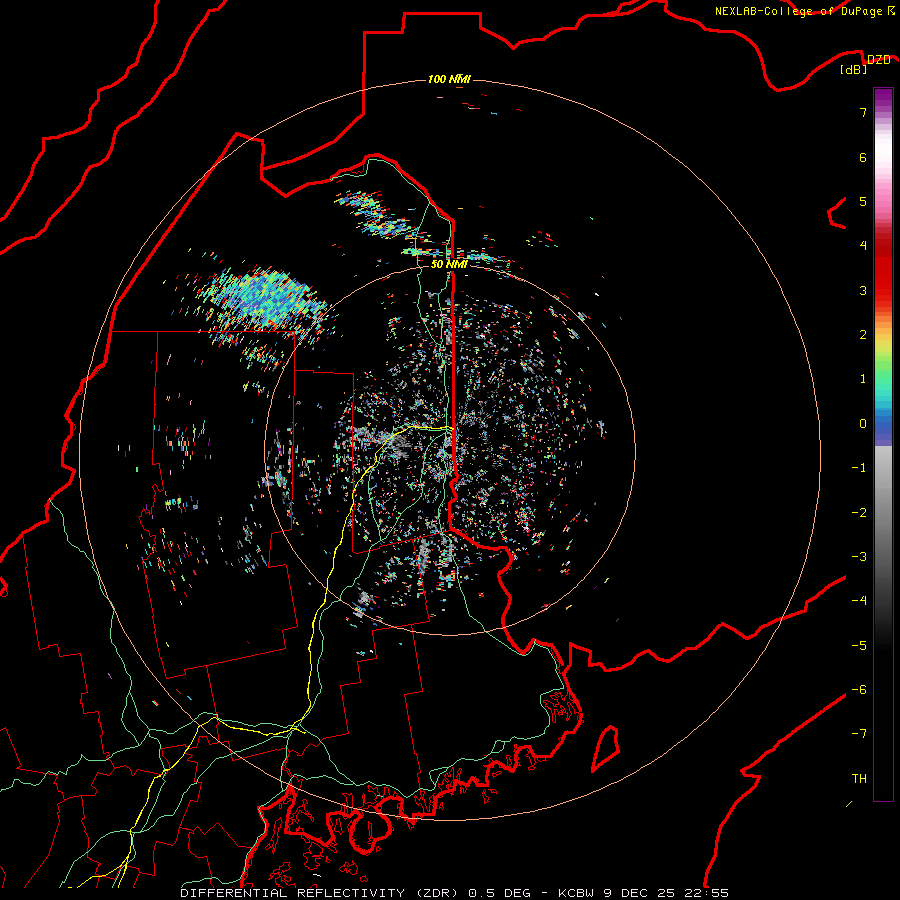Click the TH threshold label on the legend
The image size is (900, 900).
tap(859, 779)
